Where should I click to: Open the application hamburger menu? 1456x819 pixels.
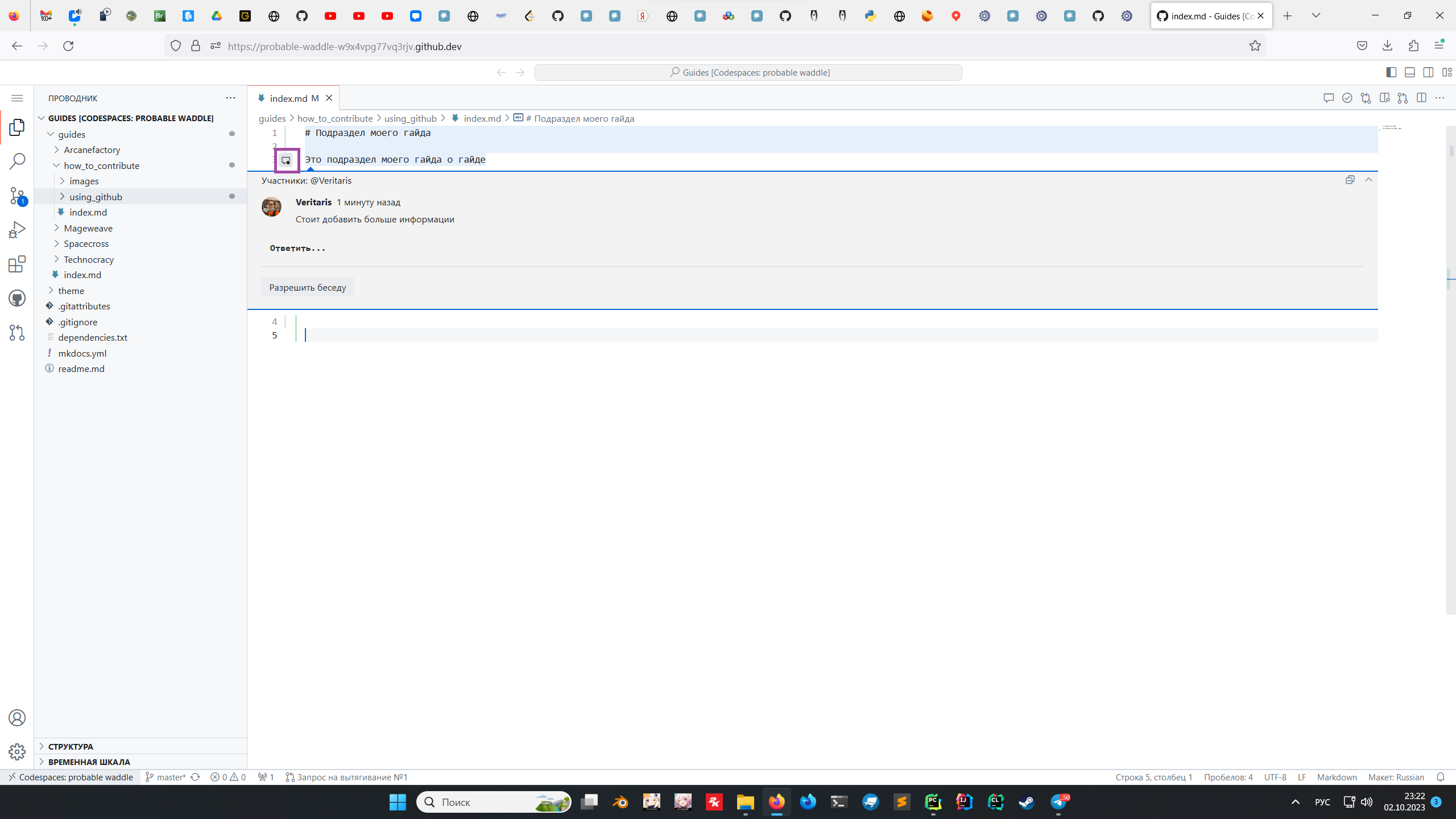(17, 98)
